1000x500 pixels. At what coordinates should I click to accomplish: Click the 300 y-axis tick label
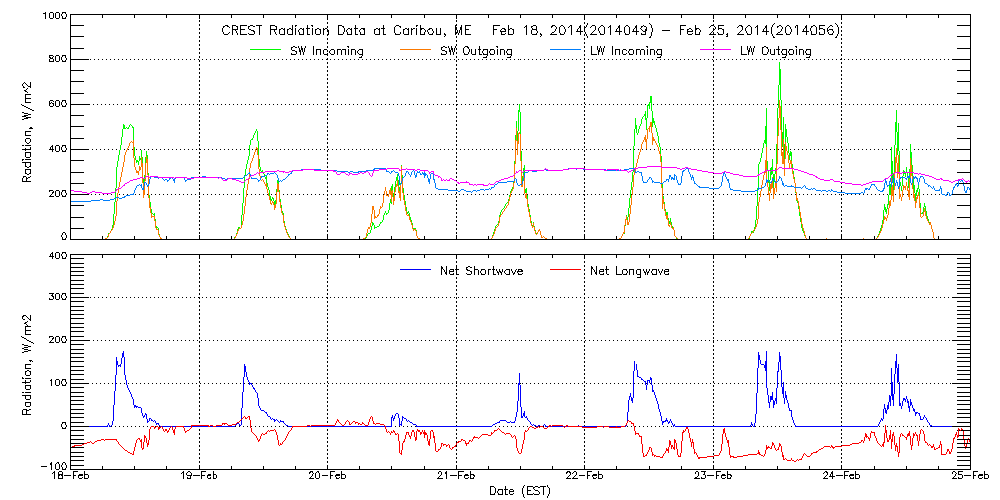pos(58,298)
